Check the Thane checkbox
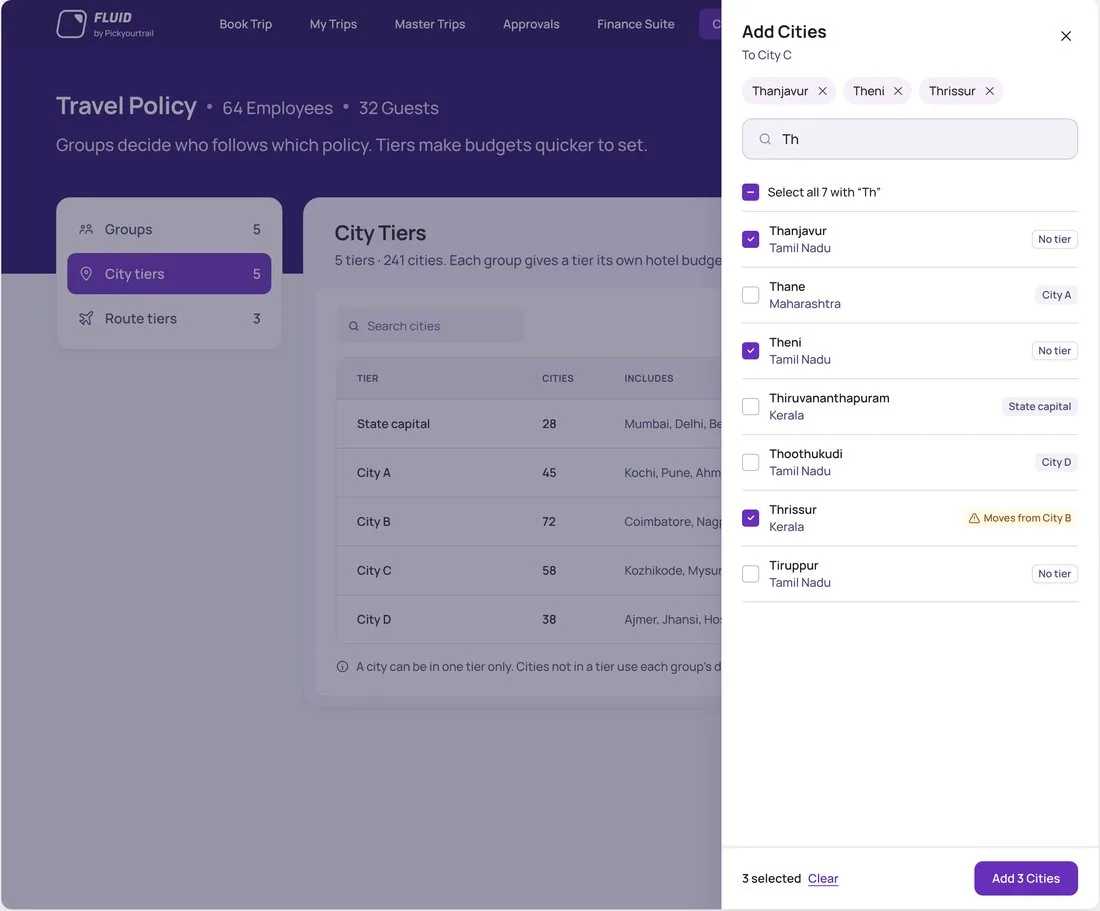Image resolution: width=1100 pixels, height=911 pixels. pos(751,295)
